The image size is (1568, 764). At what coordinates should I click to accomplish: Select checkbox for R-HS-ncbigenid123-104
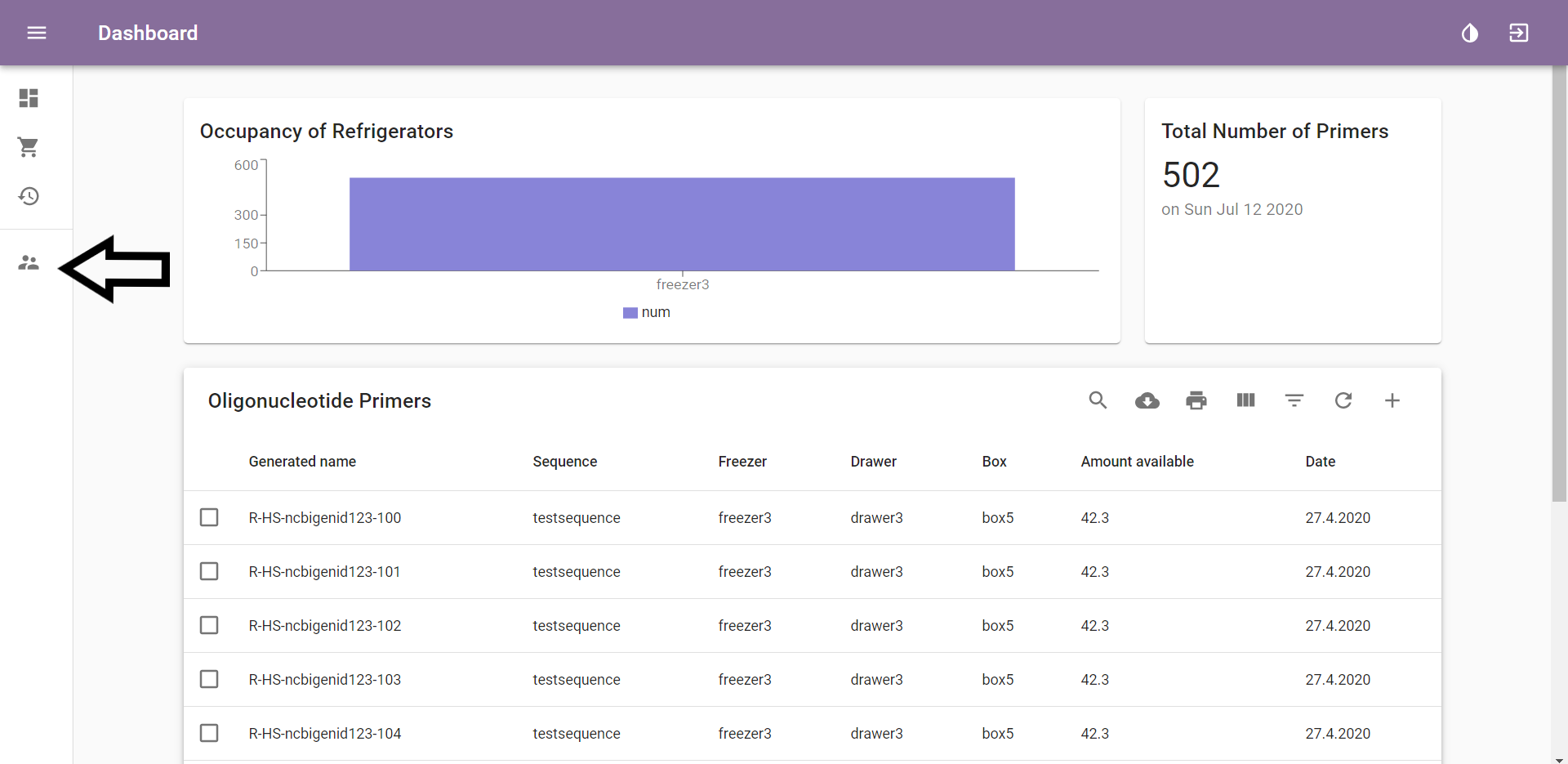[209, 733]
